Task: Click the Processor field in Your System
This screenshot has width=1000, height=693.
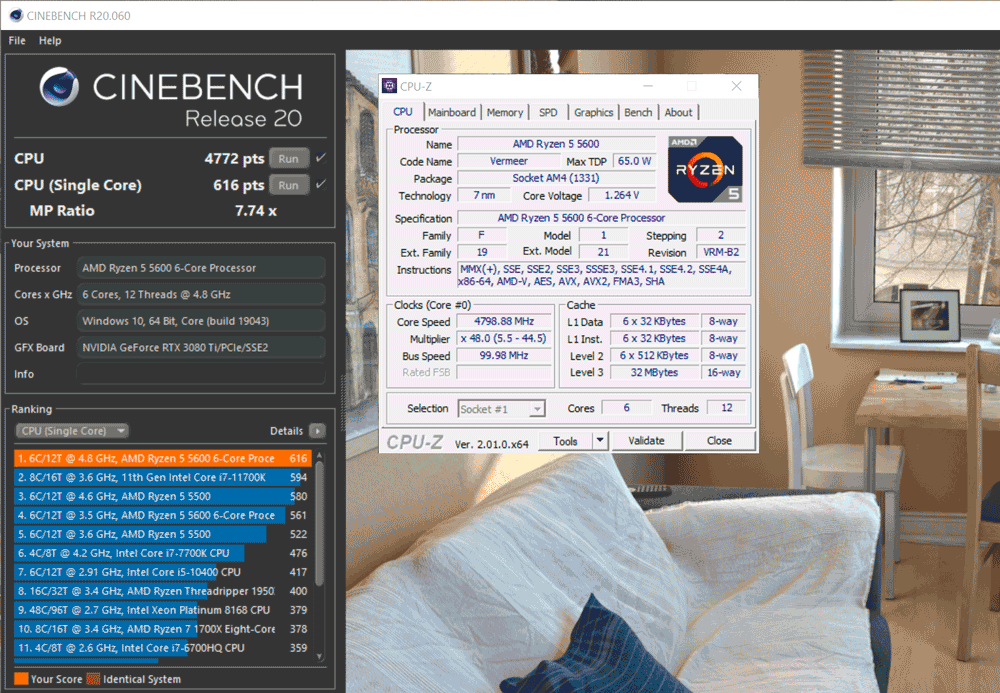Action: coord(201,268)
